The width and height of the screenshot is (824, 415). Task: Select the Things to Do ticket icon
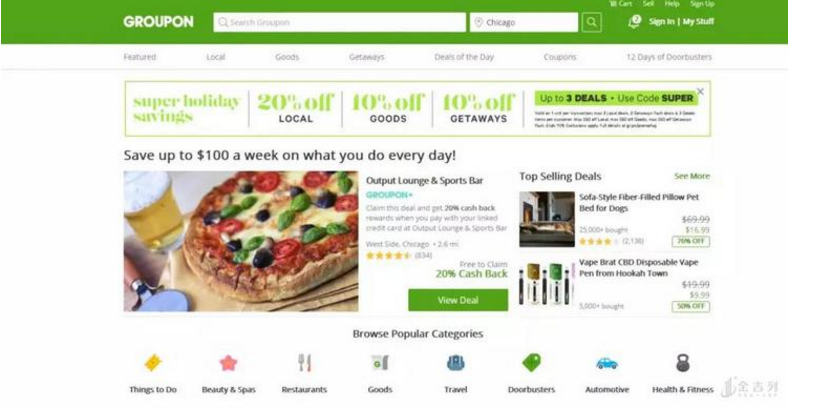[x=153, y=362]
